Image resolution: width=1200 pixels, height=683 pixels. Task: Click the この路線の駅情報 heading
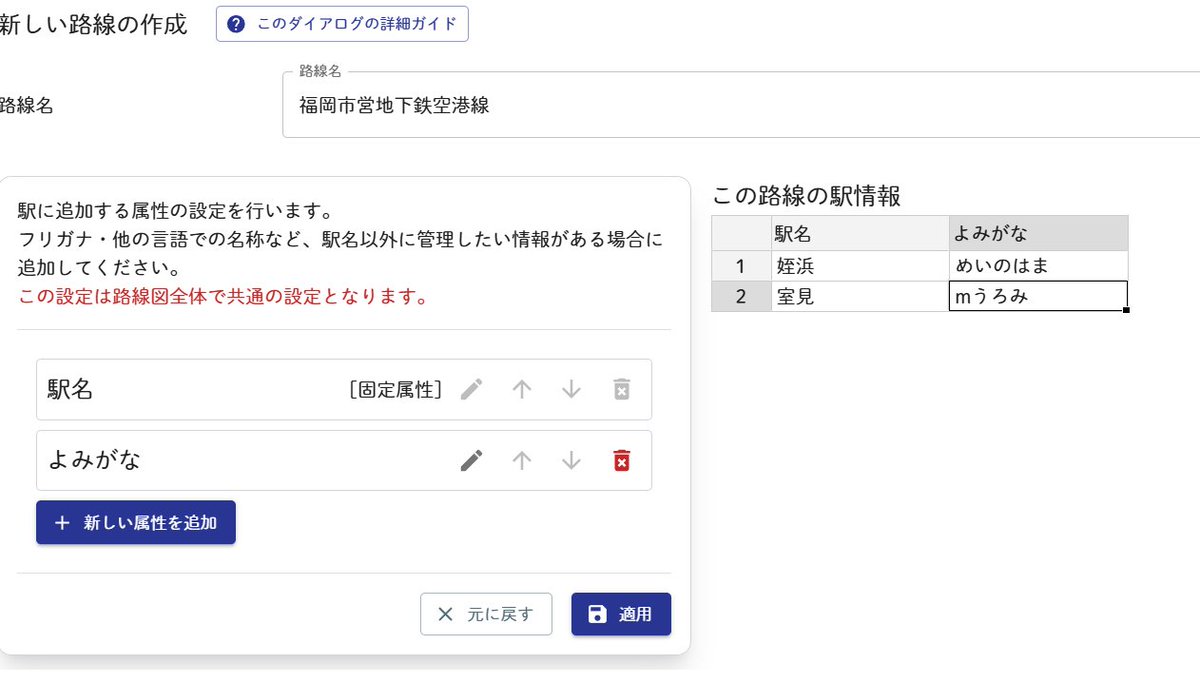pyautogui.click(x=807, y=196)
